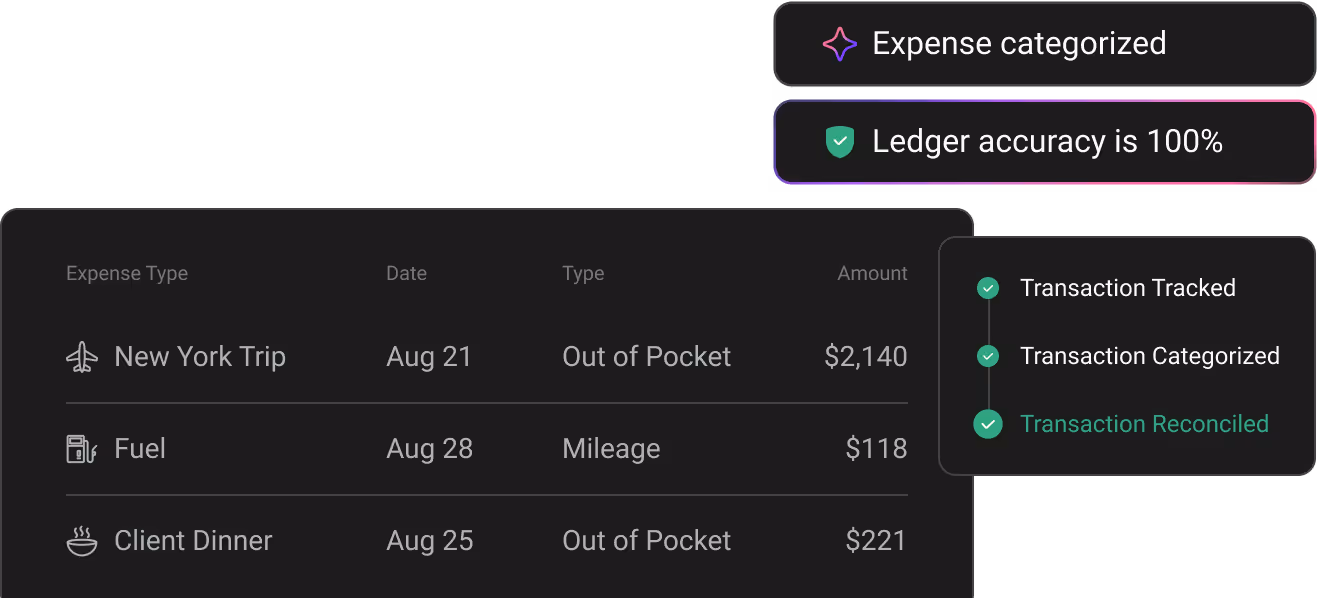The width and height of the screenshot is (1317, 598).
Task: Click the Transaction Tracked checkmark
Action: pyautogui.click(x=988, y=289)
